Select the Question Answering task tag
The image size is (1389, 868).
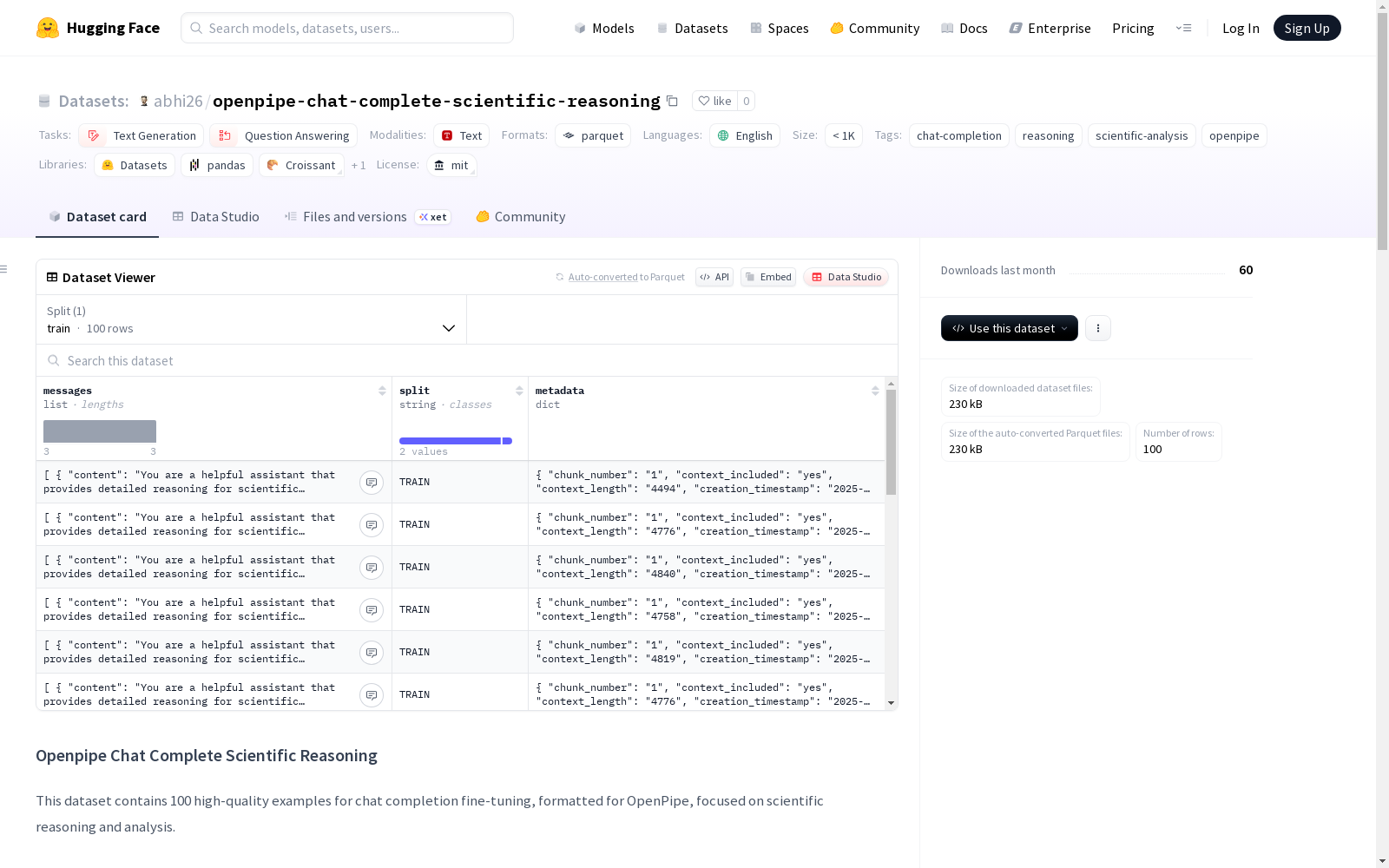pos(283,135)
